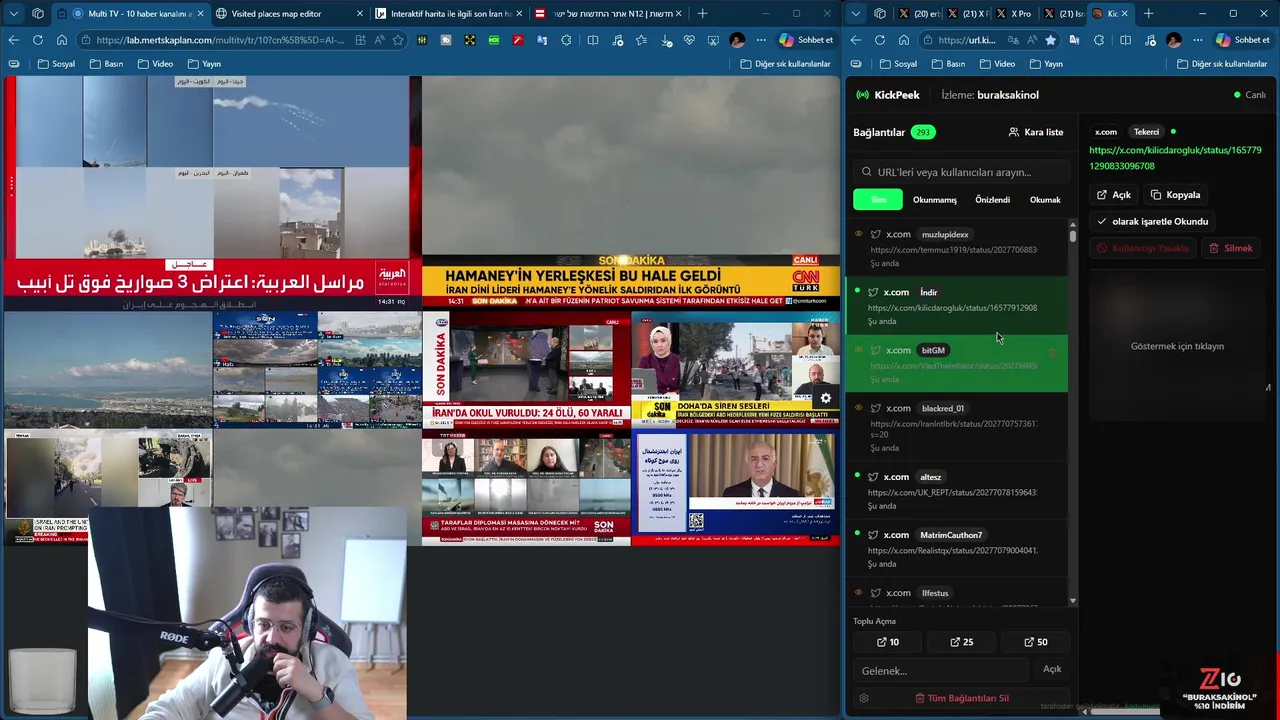Viewport: 1280px width, 720px height.
Task: Click filled favorite star in right browser
Action: tap(1050, 40)
